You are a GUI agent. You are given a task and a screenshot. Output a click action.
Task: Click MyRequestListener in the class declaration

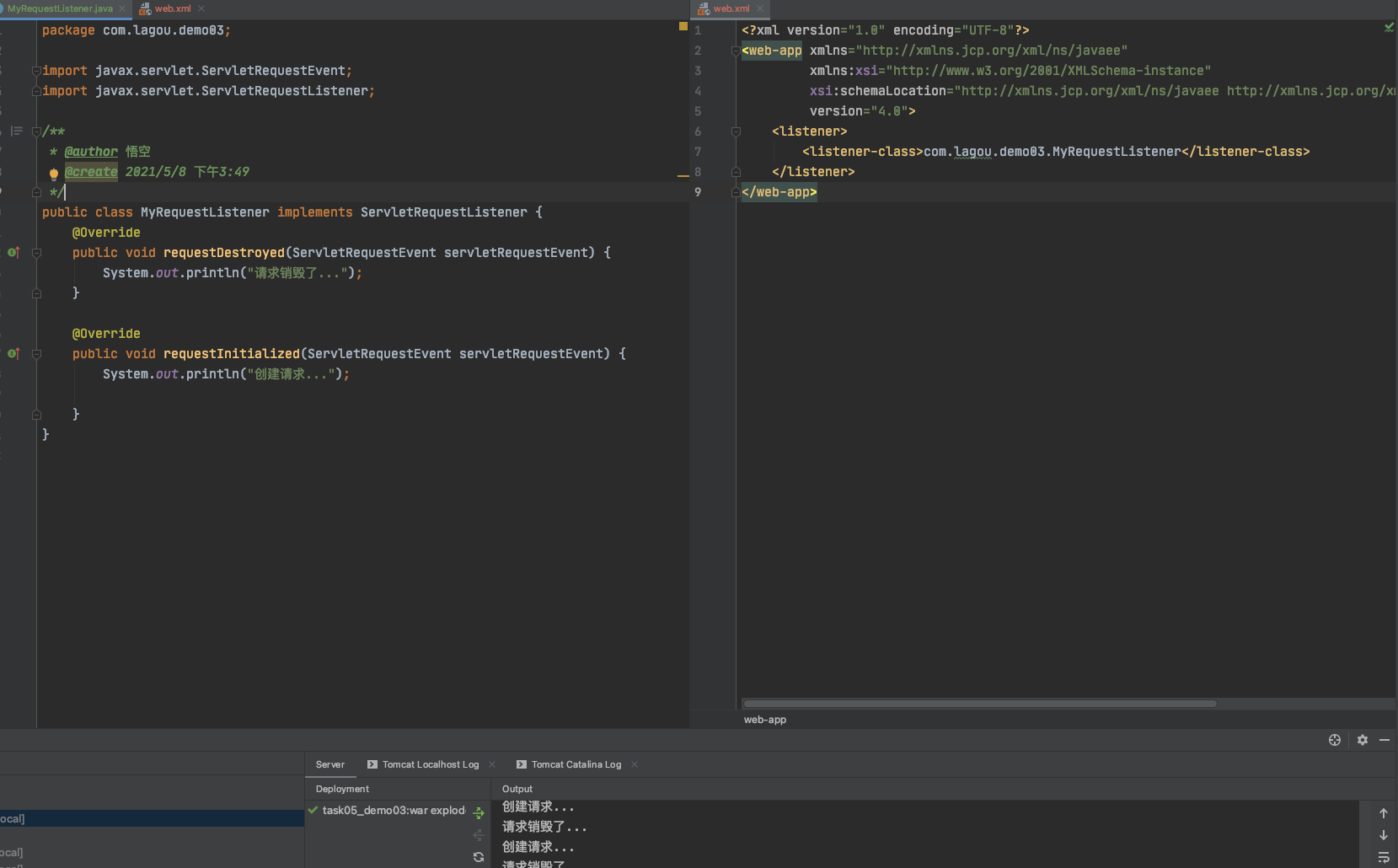[205, 212]
